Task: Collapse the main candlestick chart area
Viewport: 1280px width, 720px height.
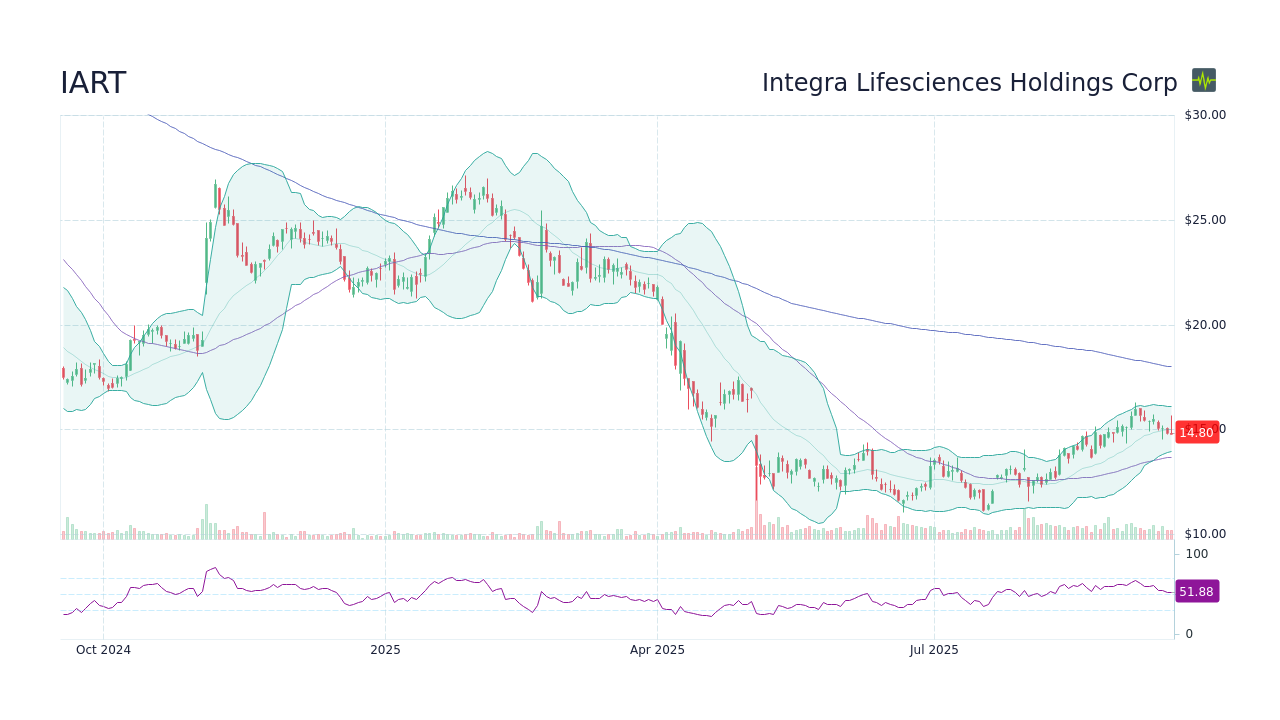Action: [x=600, y=300]
